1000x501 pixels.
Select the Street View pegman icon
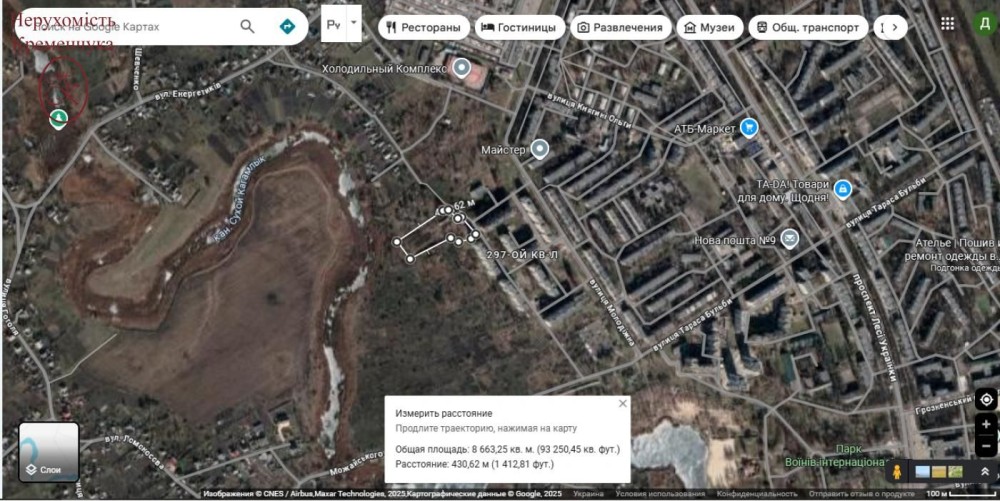(897, 472)
